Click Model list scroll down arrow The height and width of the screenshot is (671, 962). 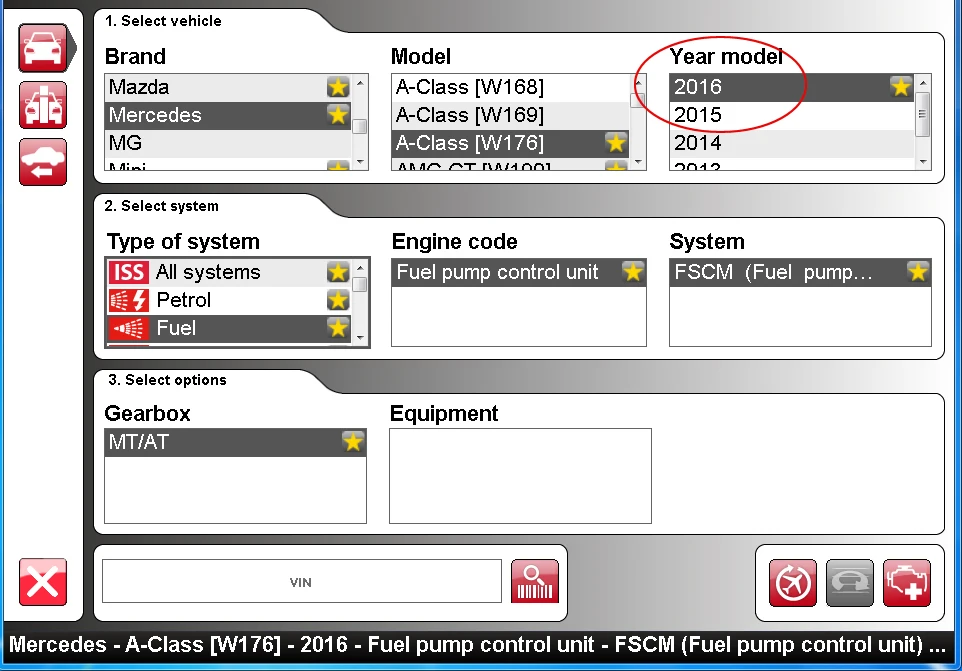(638, 162)
